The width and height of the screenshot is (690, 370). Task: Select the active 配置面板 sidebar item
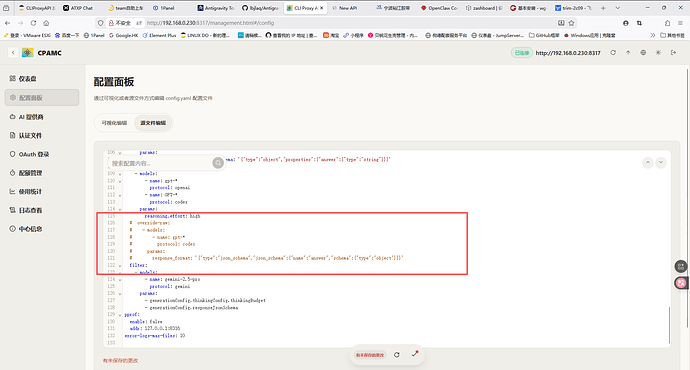[x=42, y=98]
